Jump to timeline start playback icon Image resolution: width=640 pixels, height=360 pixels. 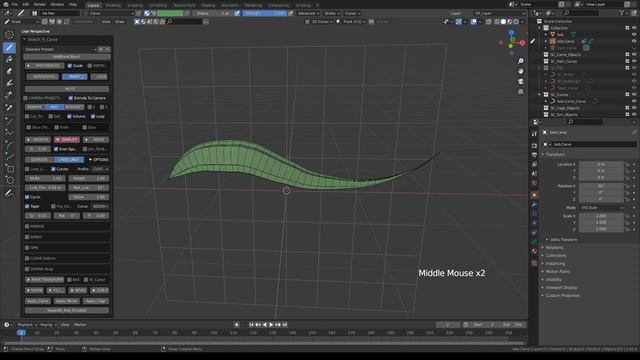pyautogui.click(x=251, y=324)
